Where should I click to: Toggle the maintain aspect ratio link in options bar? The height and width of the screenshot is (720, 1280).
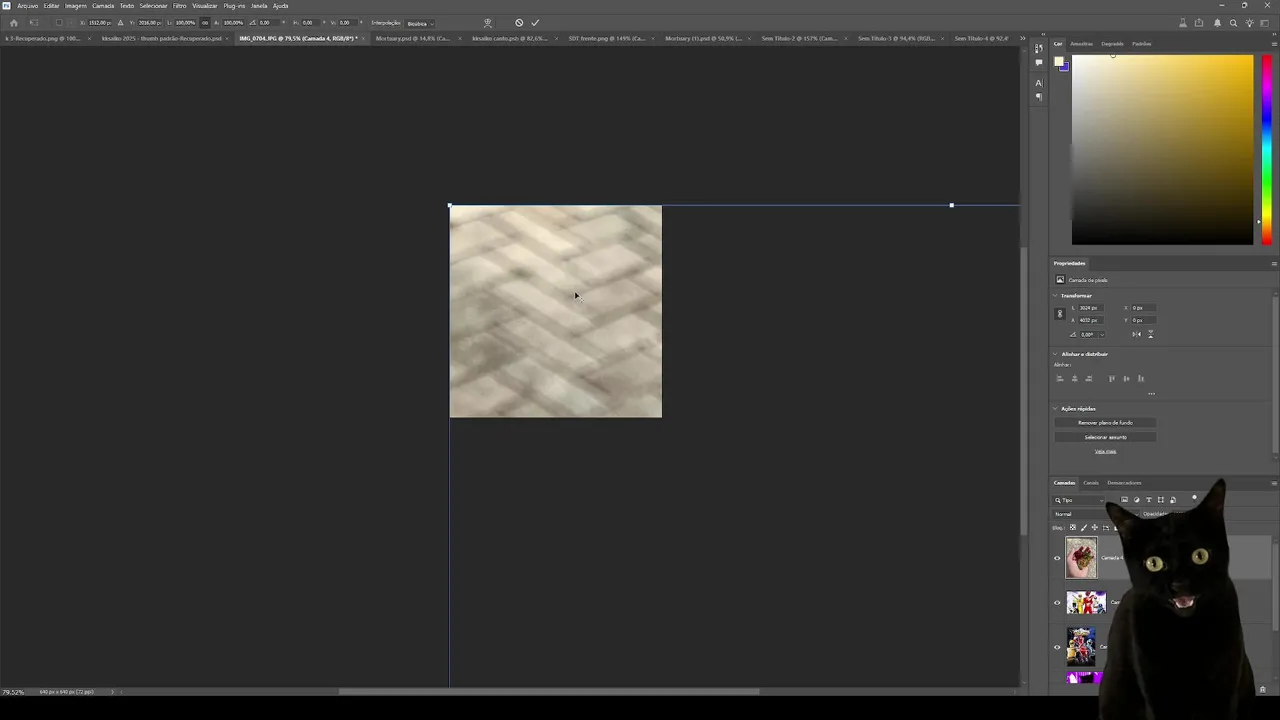pos(206,23)
